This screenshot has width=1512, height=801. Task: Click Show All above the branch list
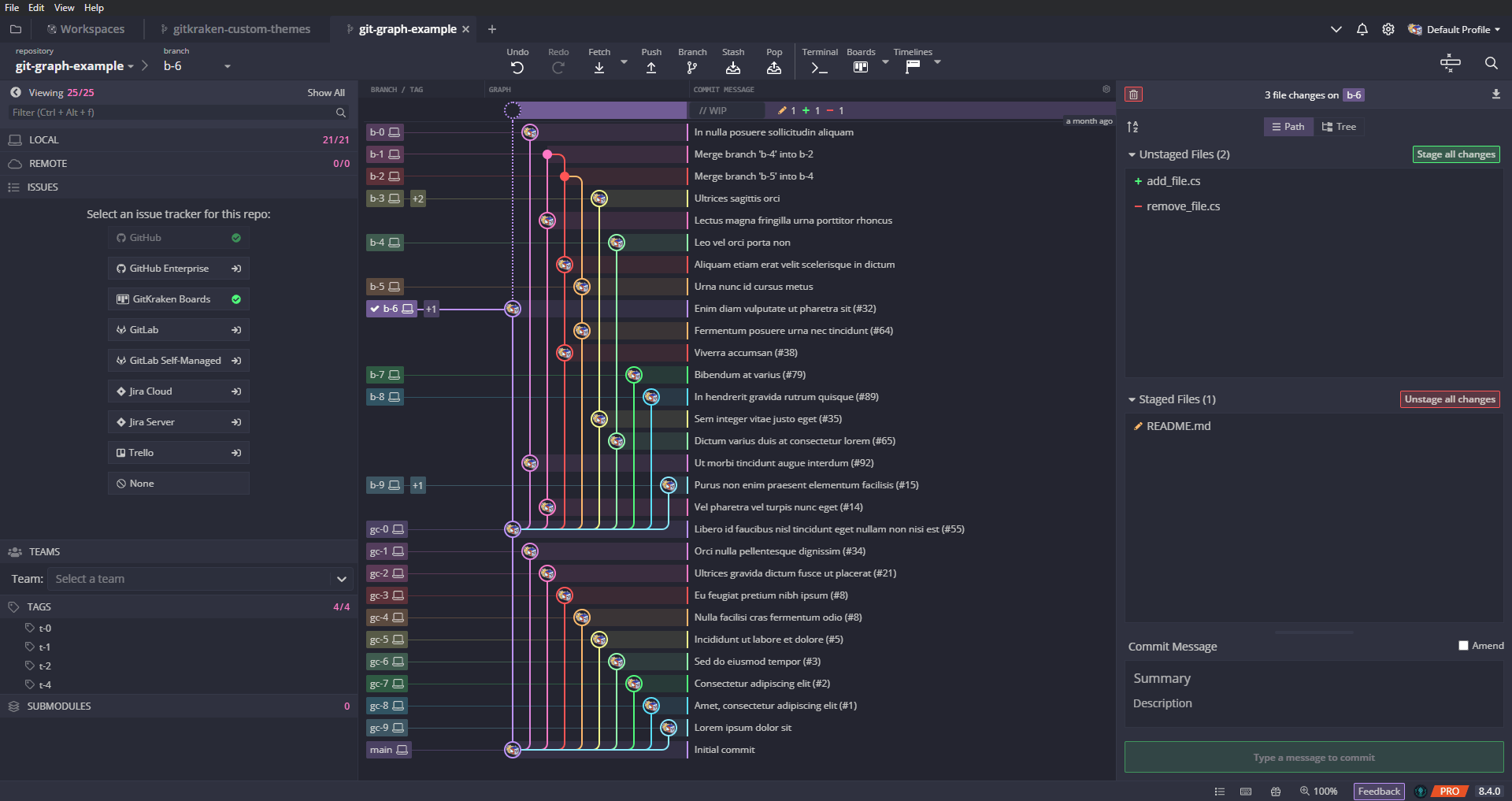326,92
